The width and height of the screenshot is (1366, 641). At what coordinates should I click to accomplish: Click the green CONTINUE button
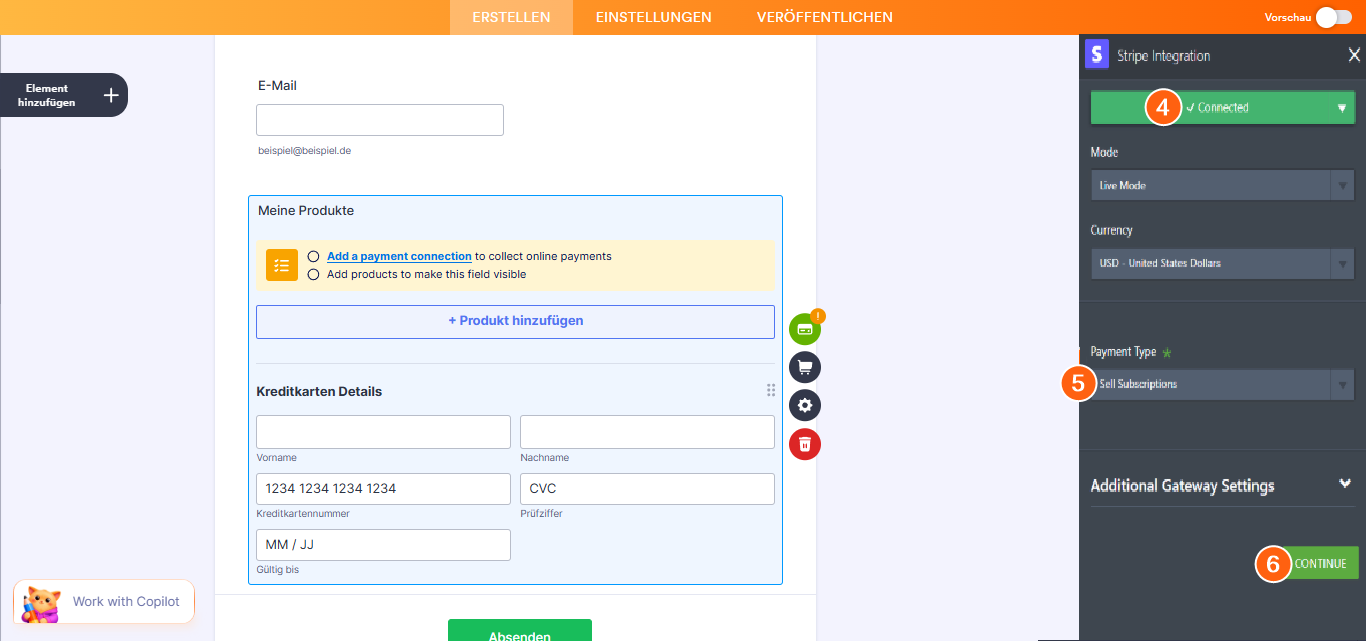pos(1320,563)
